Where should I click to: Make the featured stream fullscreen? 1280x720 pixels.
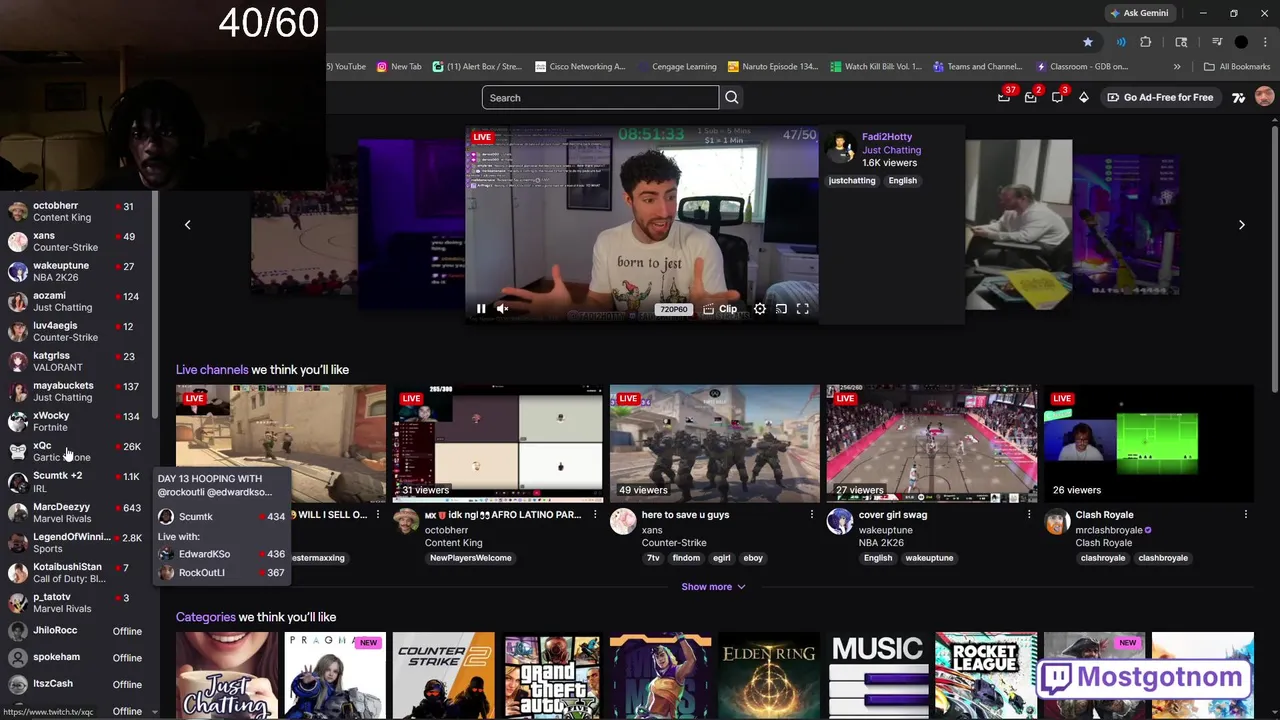click(x=802, y=309)
